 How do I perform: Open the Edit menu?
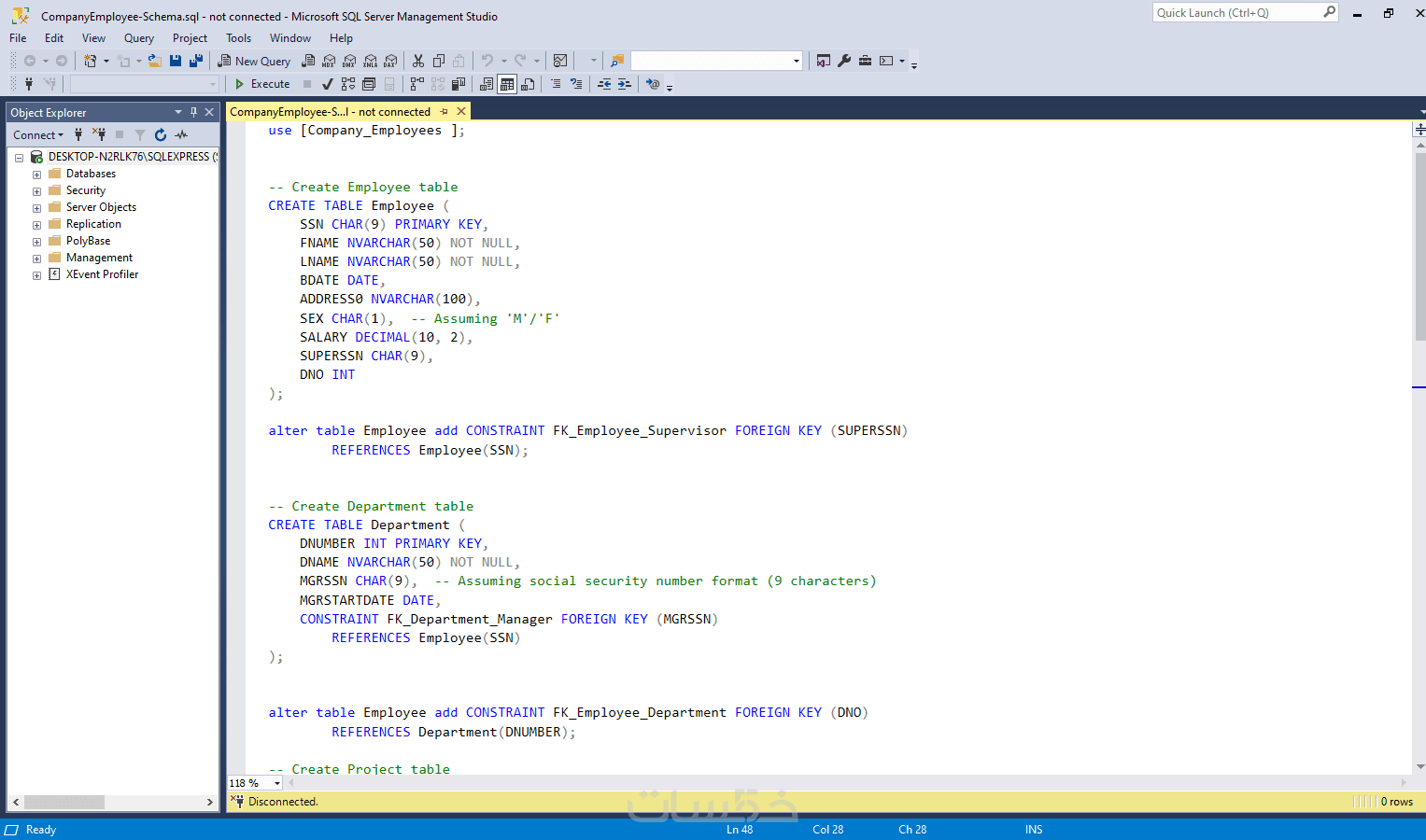pos(54,38)
